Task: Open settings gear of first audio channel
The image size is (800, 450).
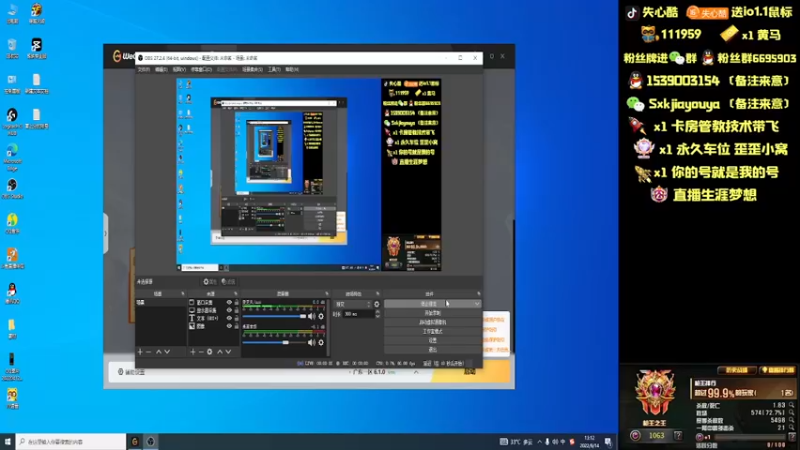Action: click(x=321, y=316)
